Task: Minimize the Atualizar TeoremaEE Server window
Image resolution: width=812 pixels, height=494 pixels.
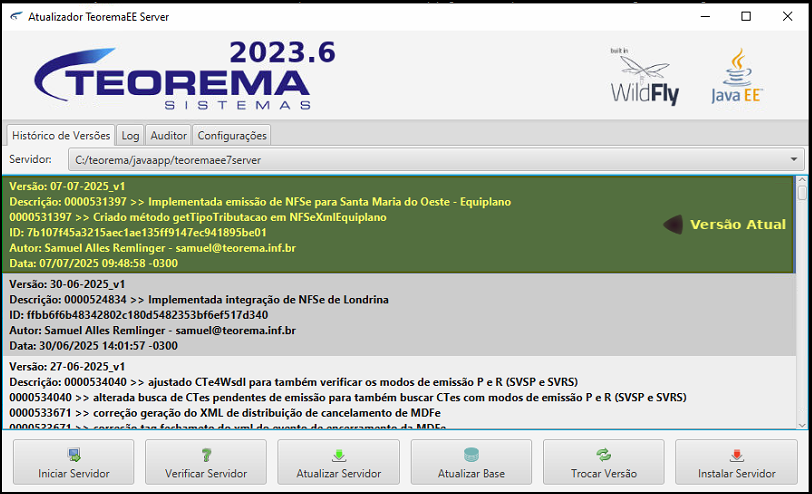Action: [x=705, y=17]
